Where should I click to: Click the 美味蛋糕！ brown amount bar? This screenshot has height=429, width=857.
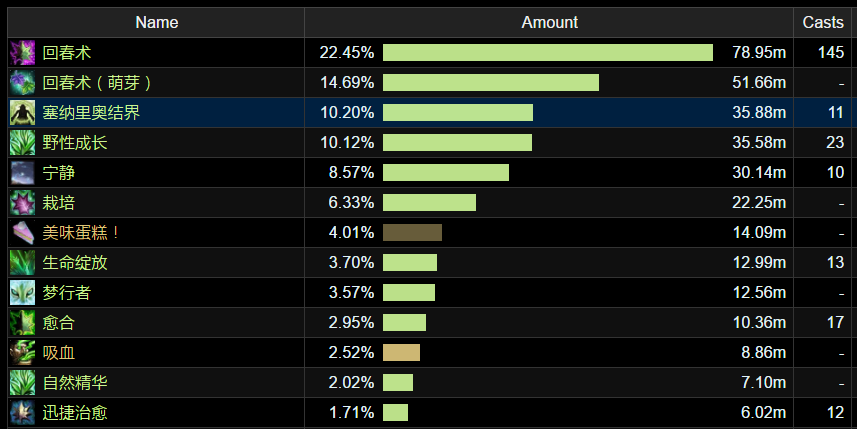click(412, 232)
